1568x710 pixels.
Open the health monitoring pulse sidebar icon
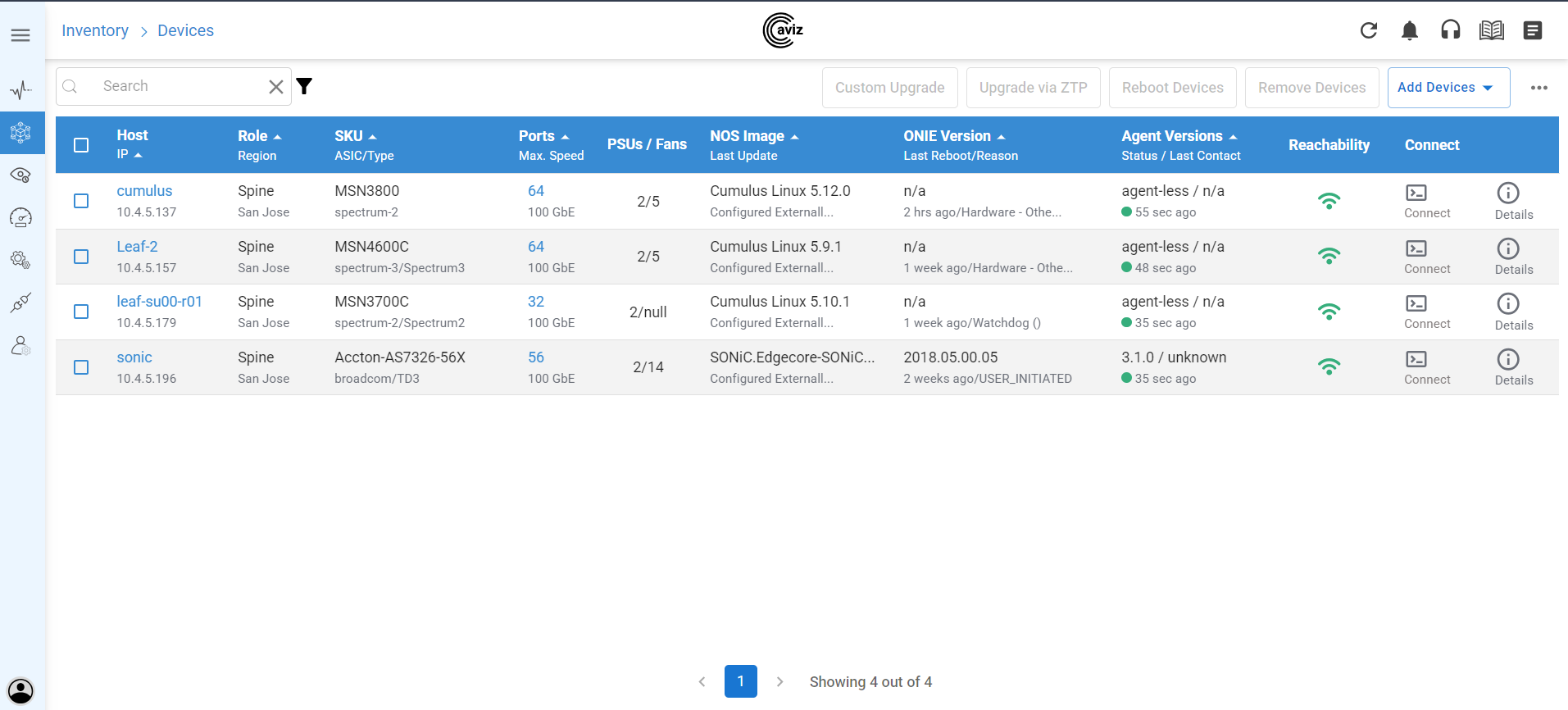pos(21,89)
